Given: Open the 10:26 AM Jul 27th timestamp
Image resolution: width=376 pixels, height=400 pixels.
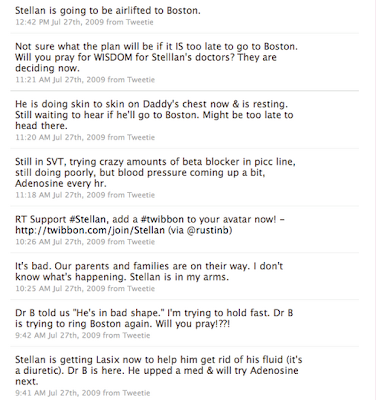Looking at the screenshot, I should [x=60, y=242].
